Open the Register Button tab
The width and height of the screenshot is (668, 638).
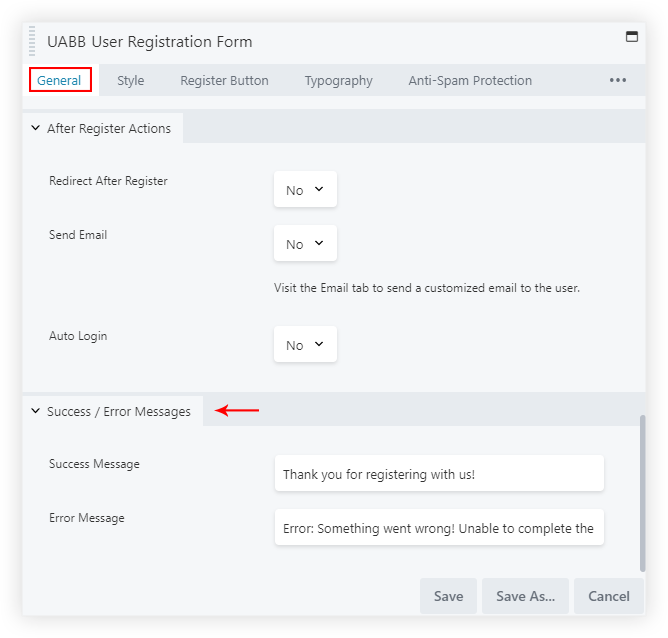tap(224, 81)
